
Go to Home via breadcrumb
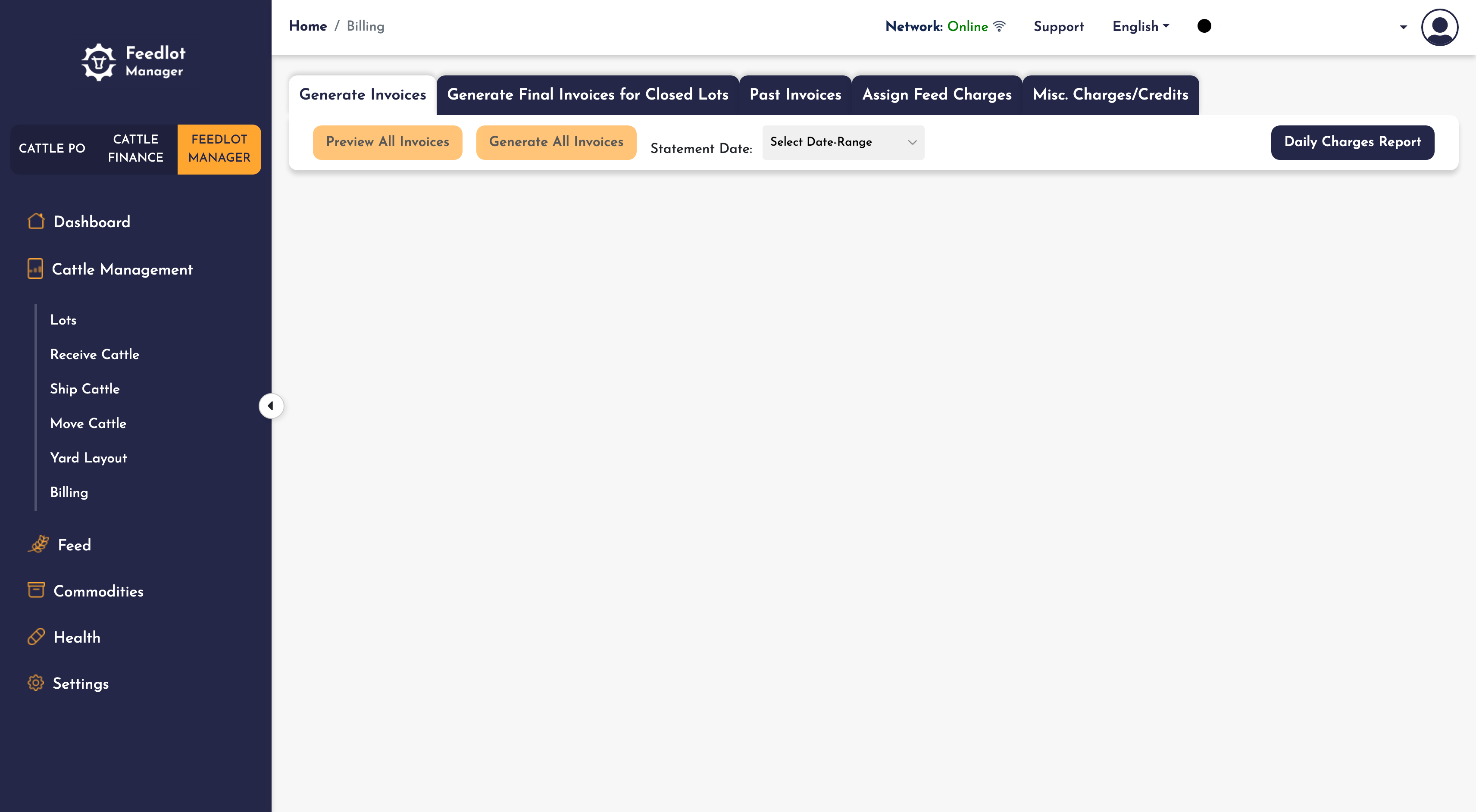coord(308,26)
